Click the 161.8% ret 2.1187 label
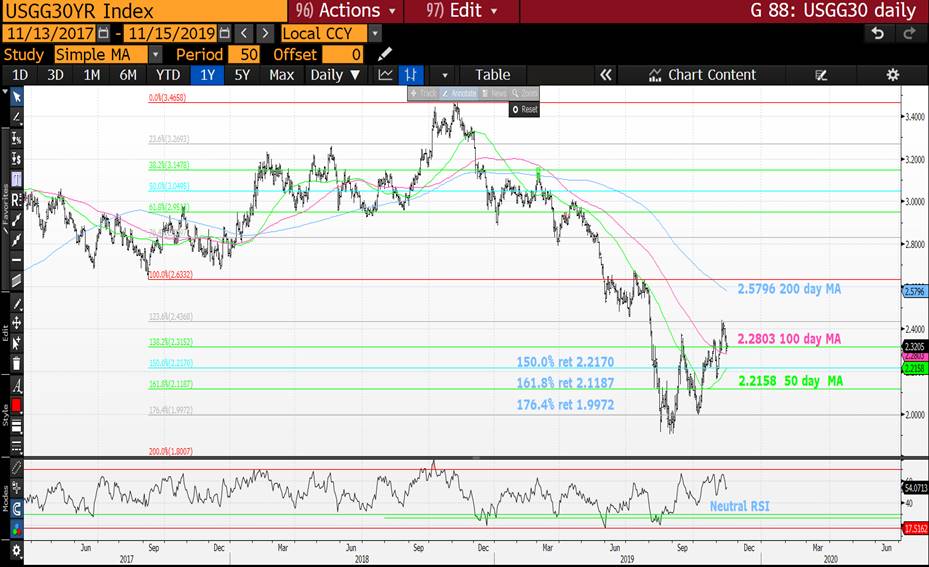 tap(565, 383)
